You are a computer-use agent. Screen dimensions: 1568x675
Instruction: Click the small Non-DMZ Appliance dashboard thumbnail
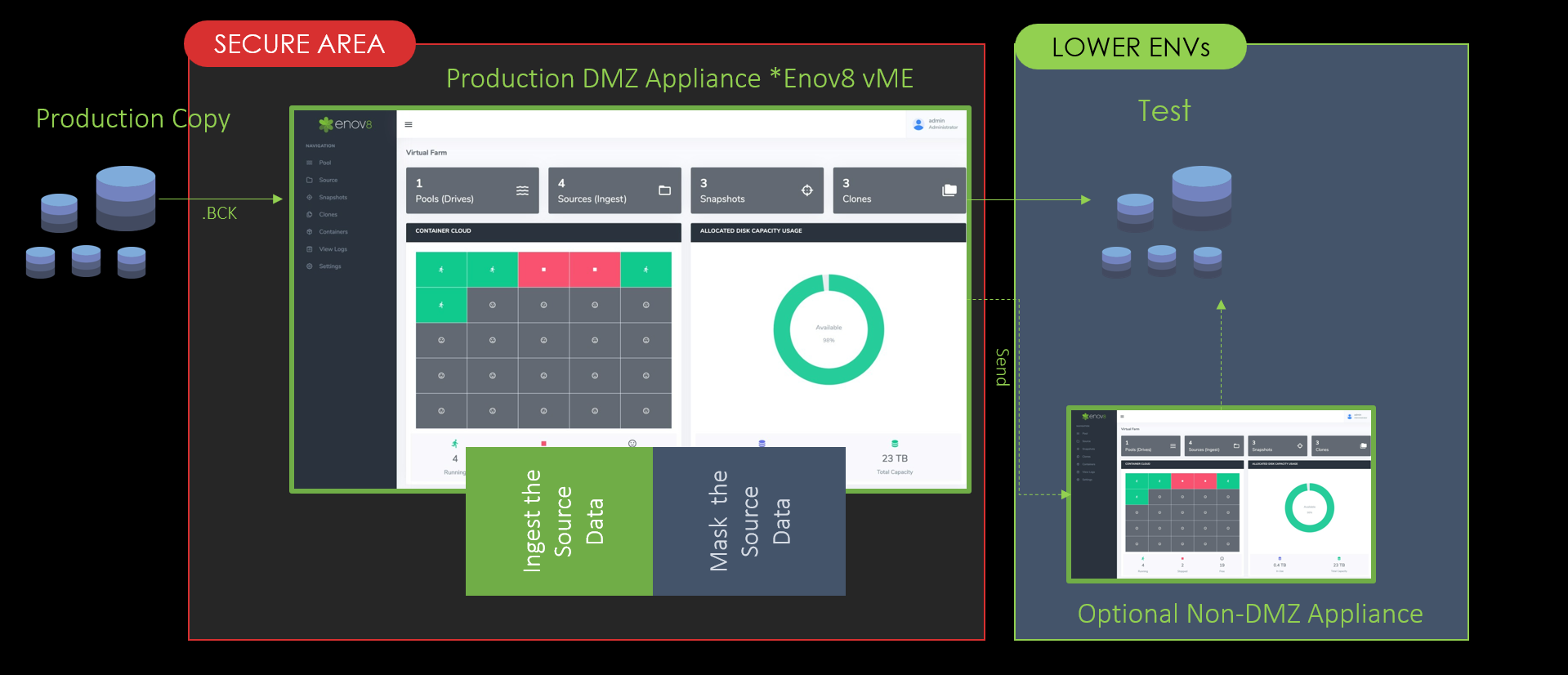point(1221,494)
